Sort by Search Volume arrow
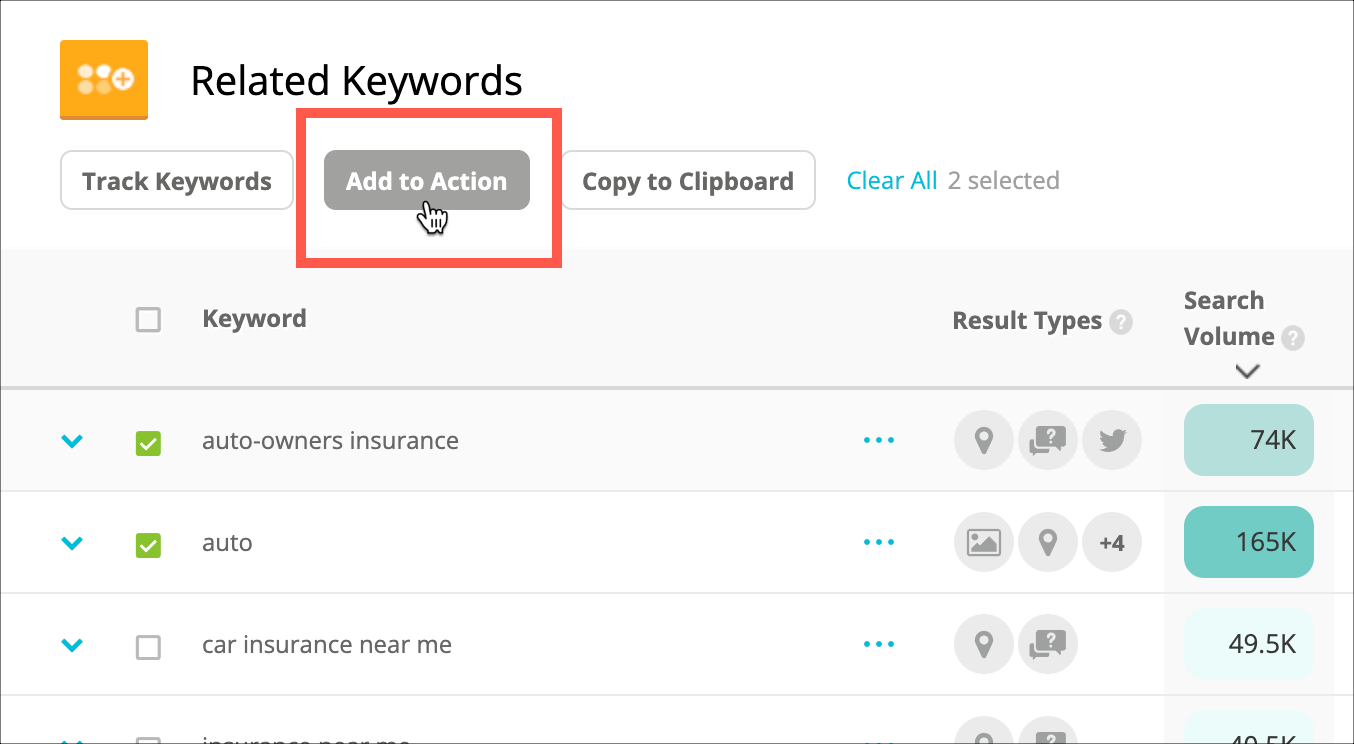 1247,371
